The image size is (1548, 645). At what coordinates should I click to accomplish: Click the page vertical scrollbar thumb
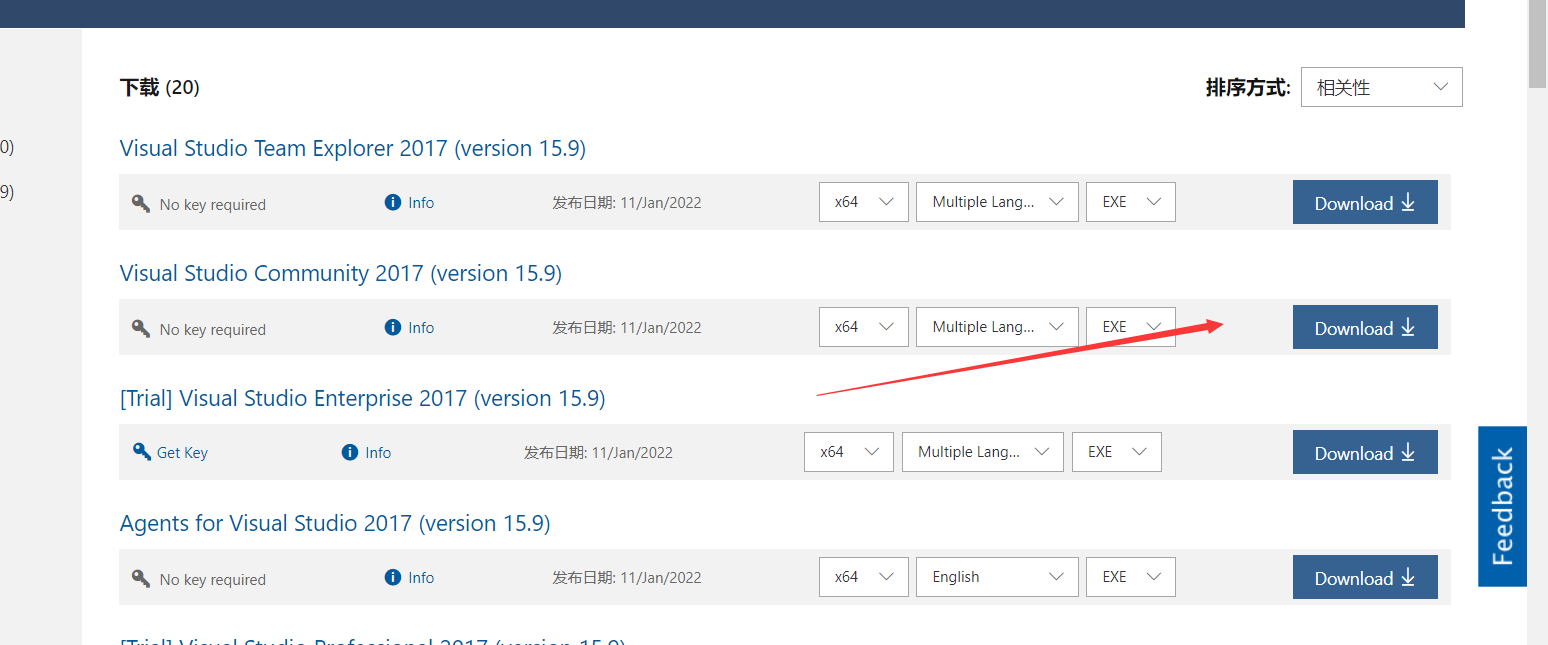pos(1538,45)
